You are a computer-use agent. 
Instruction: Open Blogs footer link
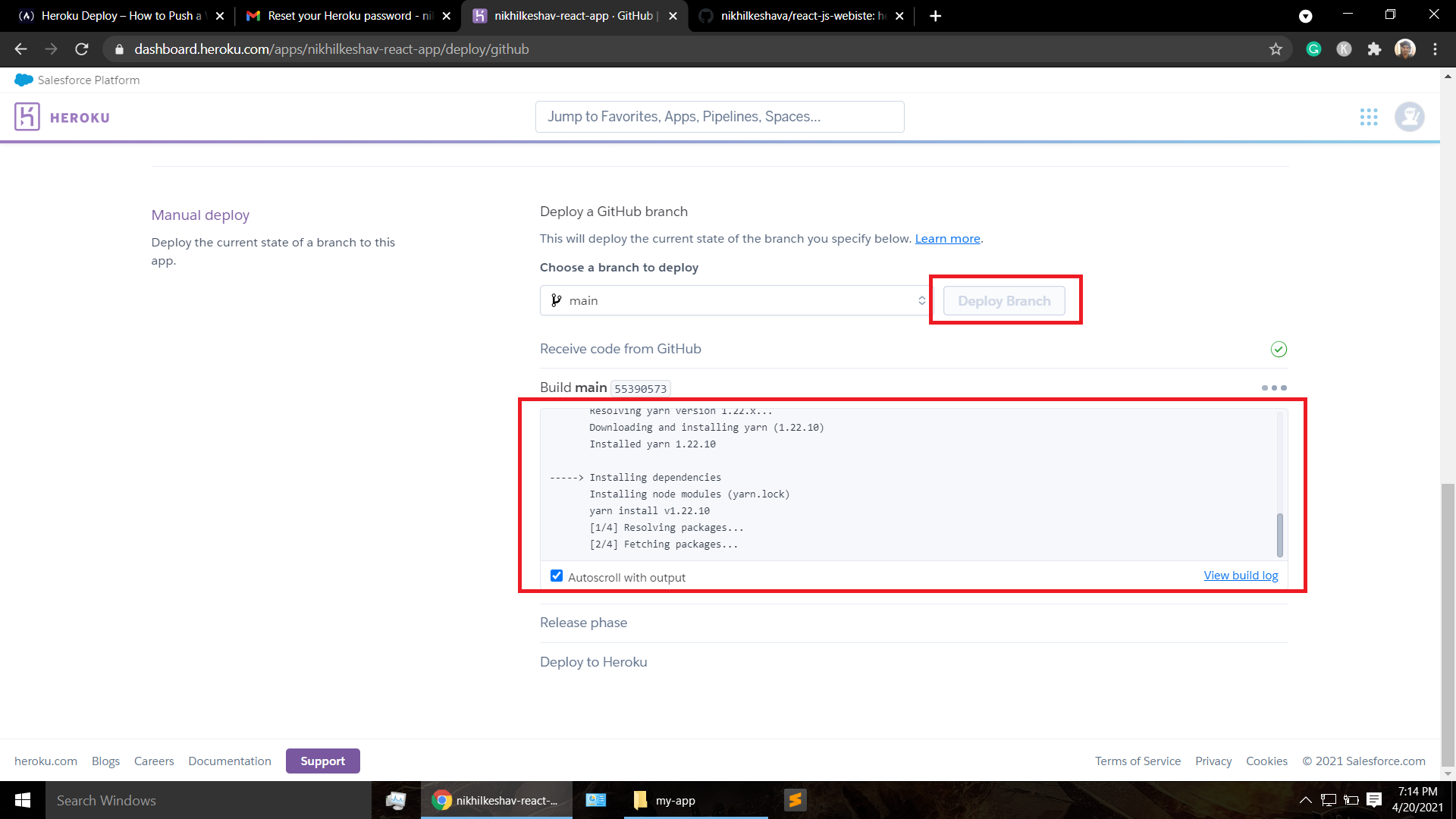[x=105, y=761]
